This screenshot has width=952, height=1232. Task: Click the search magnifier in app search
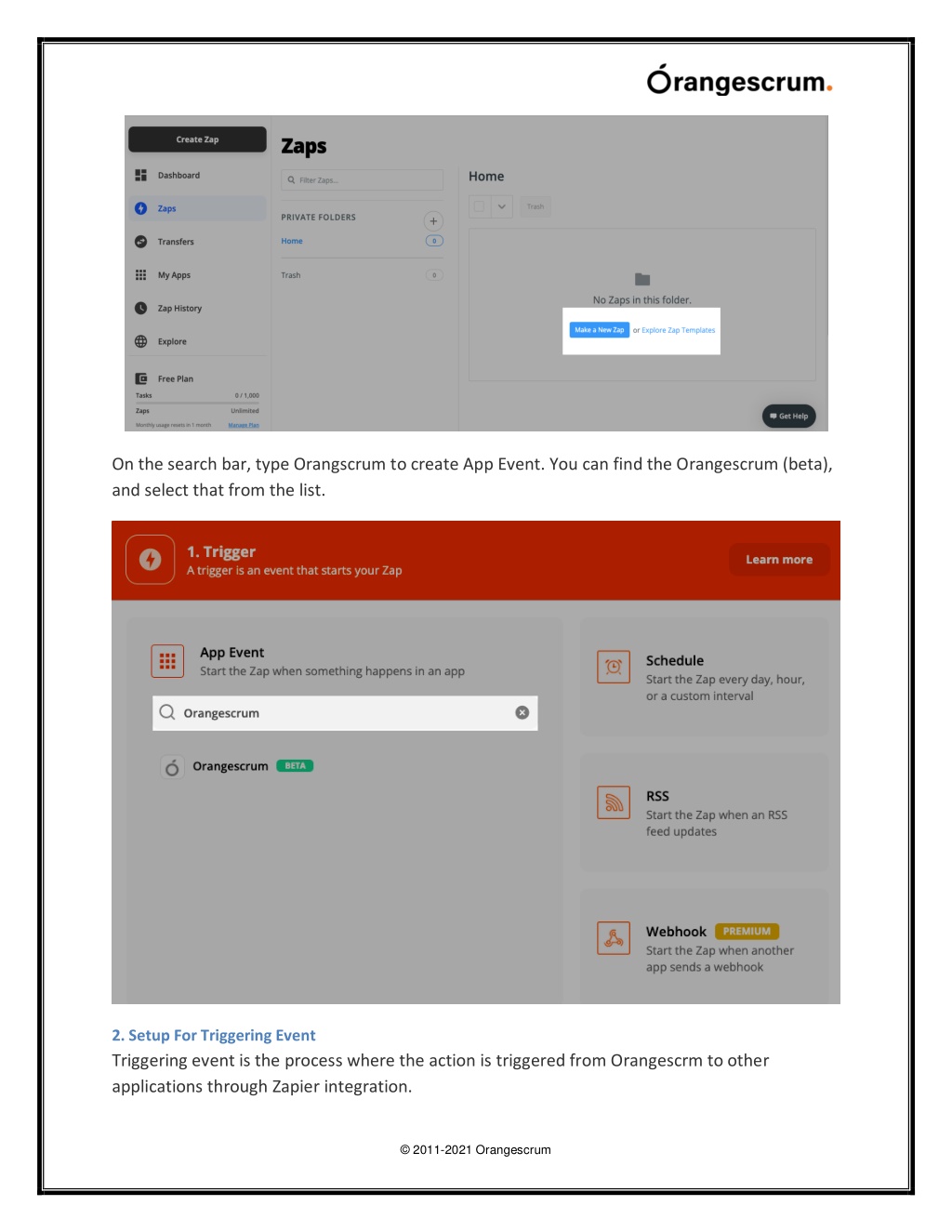[167, 712]
